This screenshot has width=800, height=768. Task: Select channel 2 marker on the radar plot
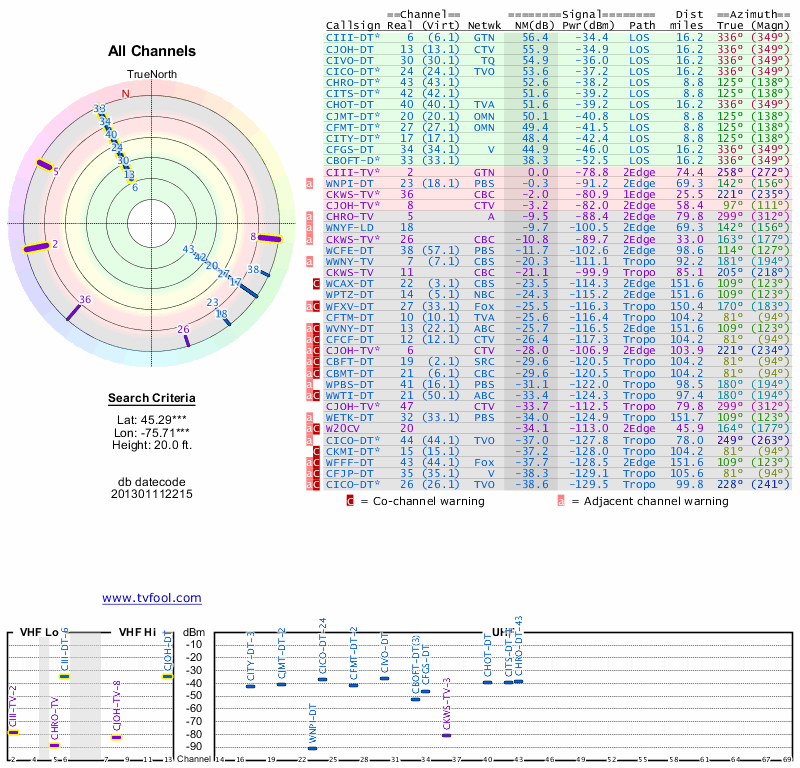36,247
